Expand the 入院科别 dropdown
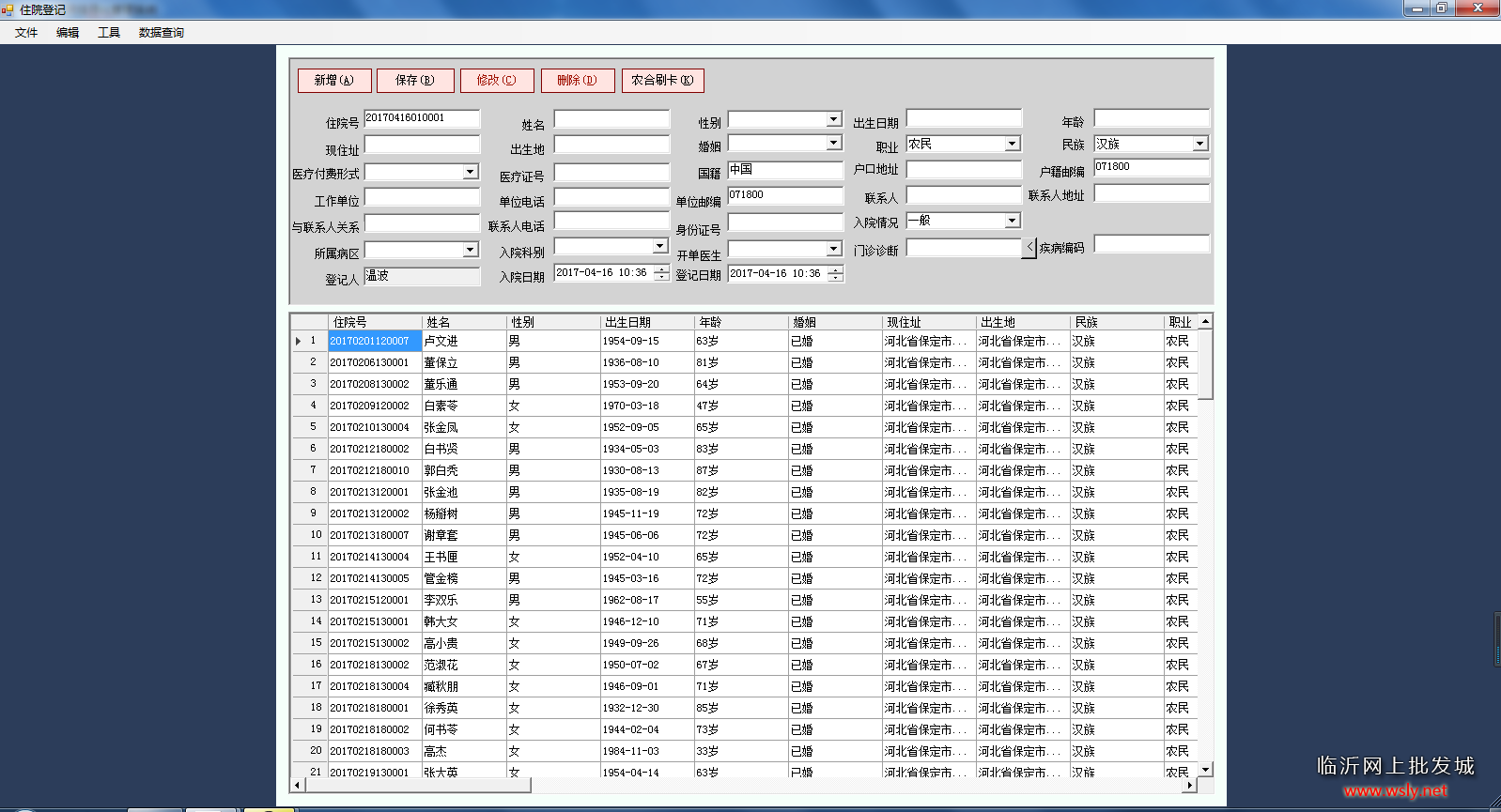 tap(660, 246)
